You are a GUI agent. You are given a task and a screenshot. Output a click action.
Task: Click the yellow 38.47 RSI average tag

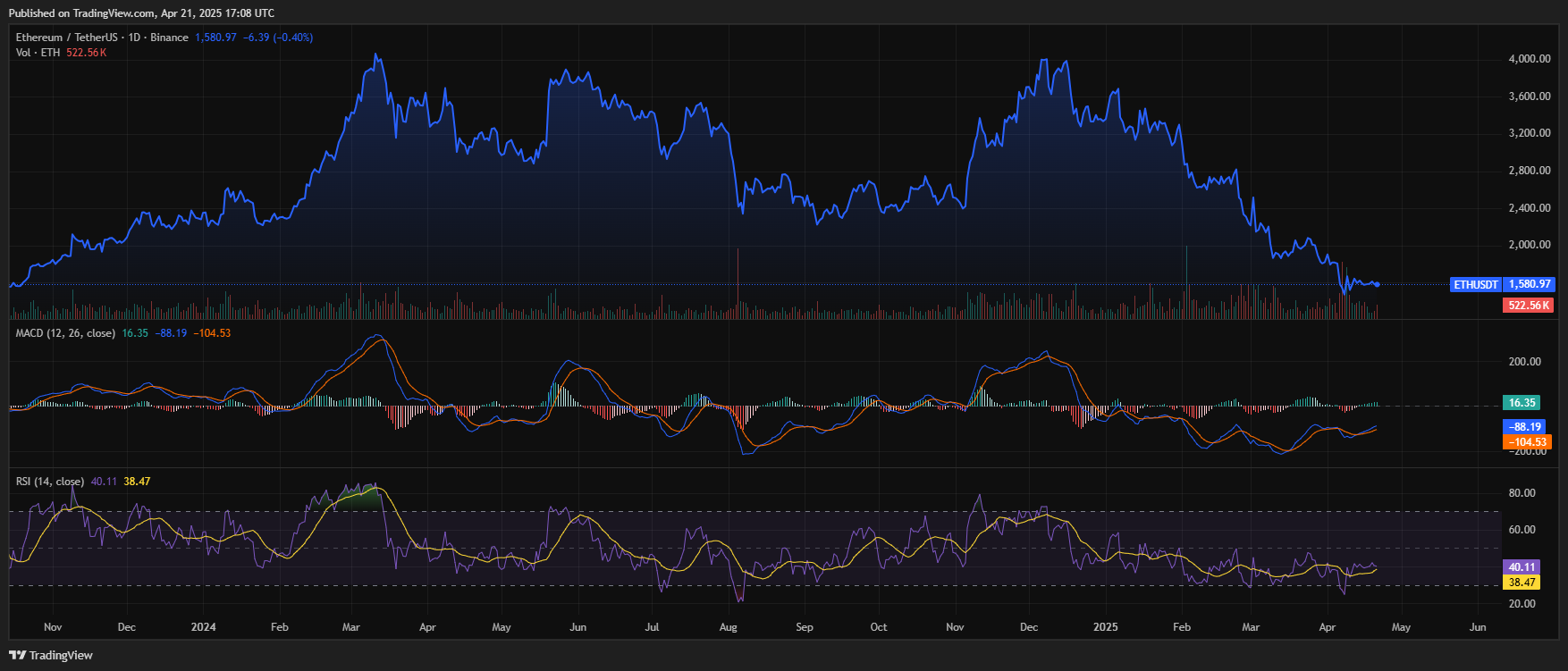(x=1522, y=583)
